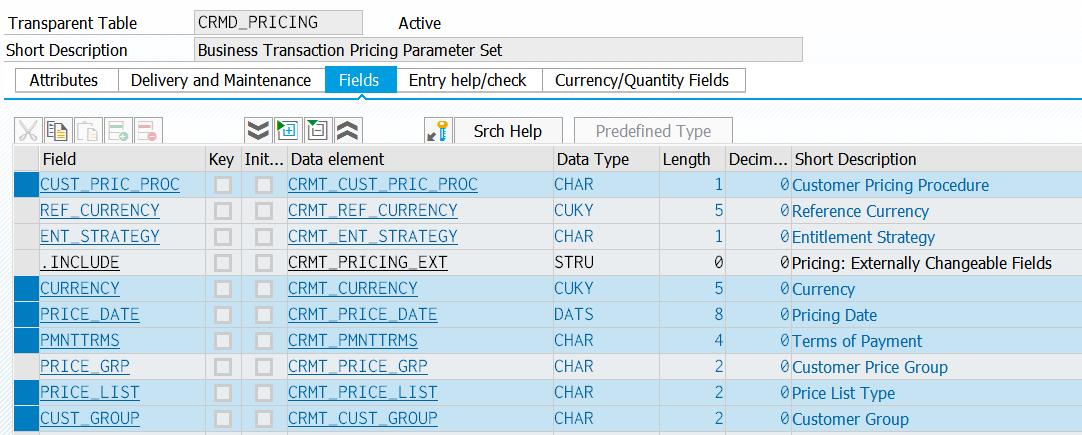Open the Entry help/check tab
Image resolution: width=1082 pixels, height=435 pixels.
coord(468,80)
